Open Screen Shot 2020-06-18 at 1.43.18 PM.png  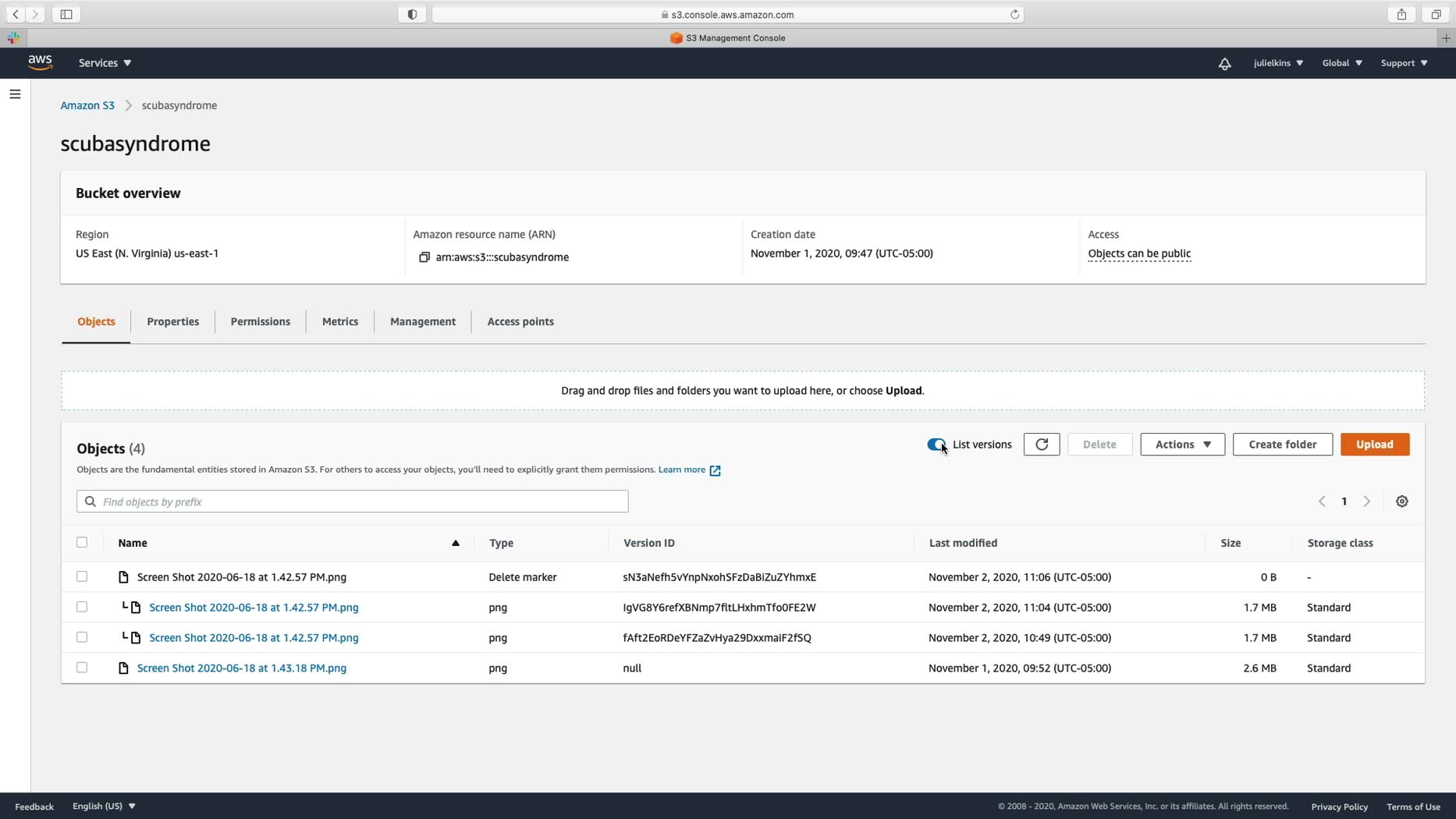(242, 668)
